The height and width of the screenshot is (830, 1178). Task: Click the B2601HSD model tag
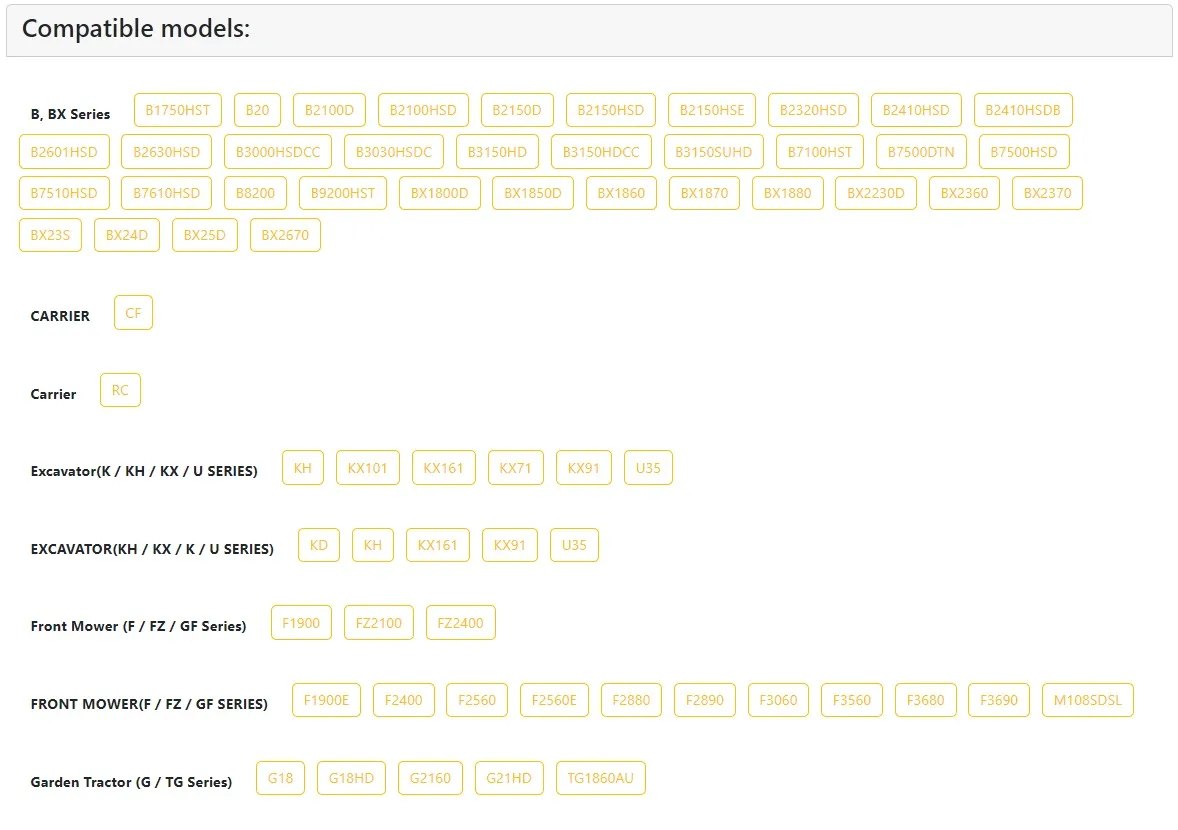point(64,152)
